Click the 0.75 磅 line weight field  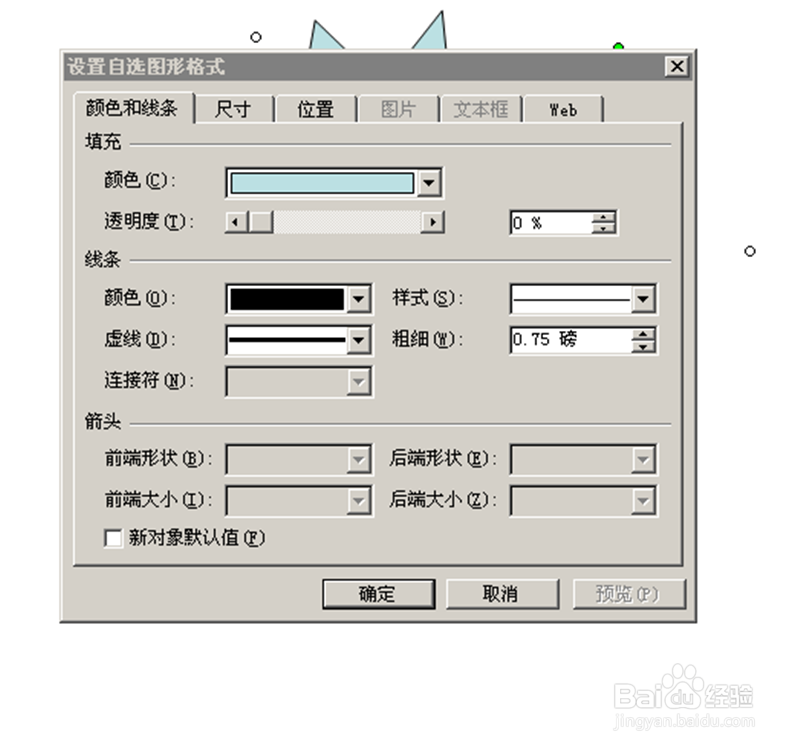(571, 340)
